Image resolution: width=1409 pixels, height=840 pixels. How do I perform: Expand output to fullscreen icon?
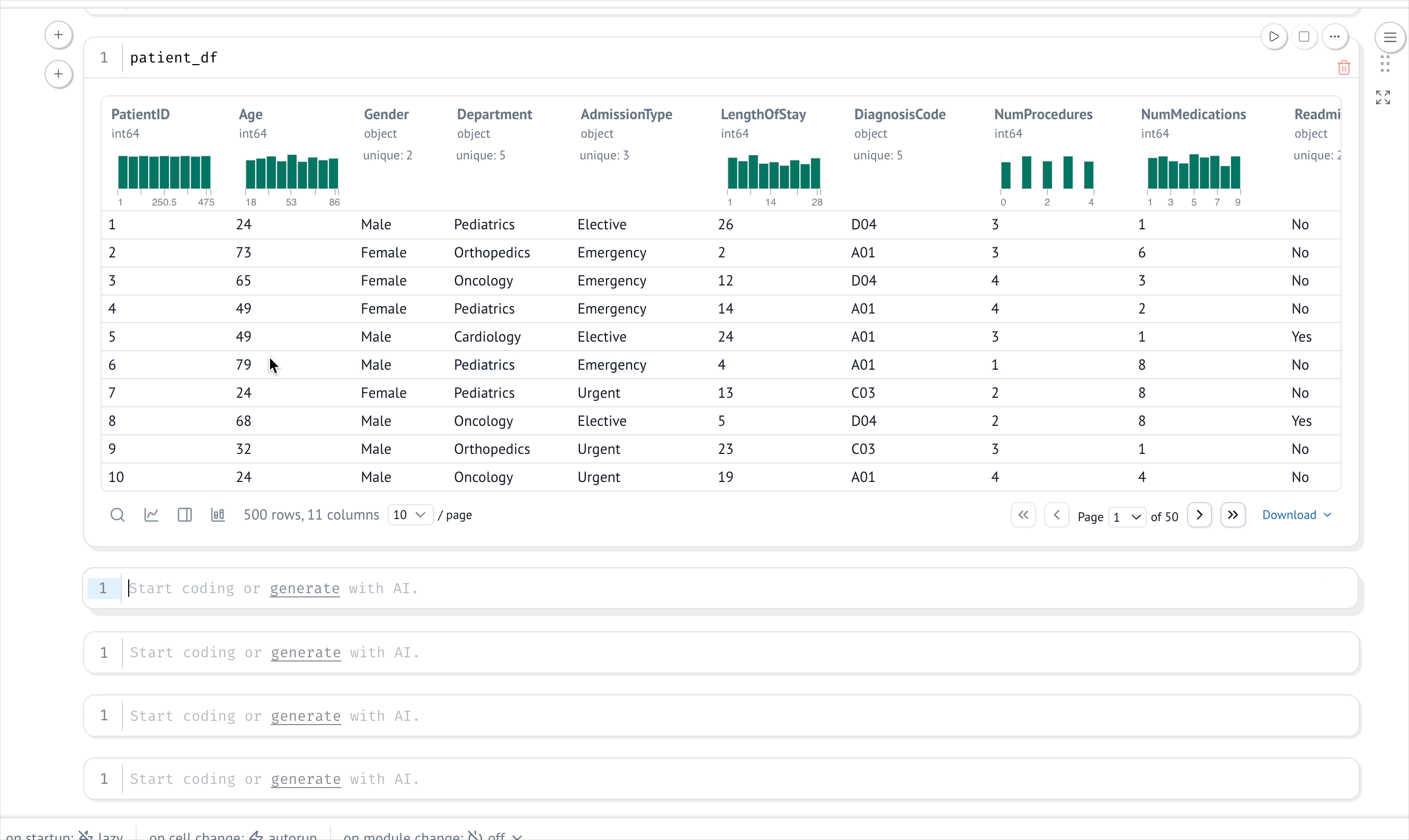point(1383,97)
